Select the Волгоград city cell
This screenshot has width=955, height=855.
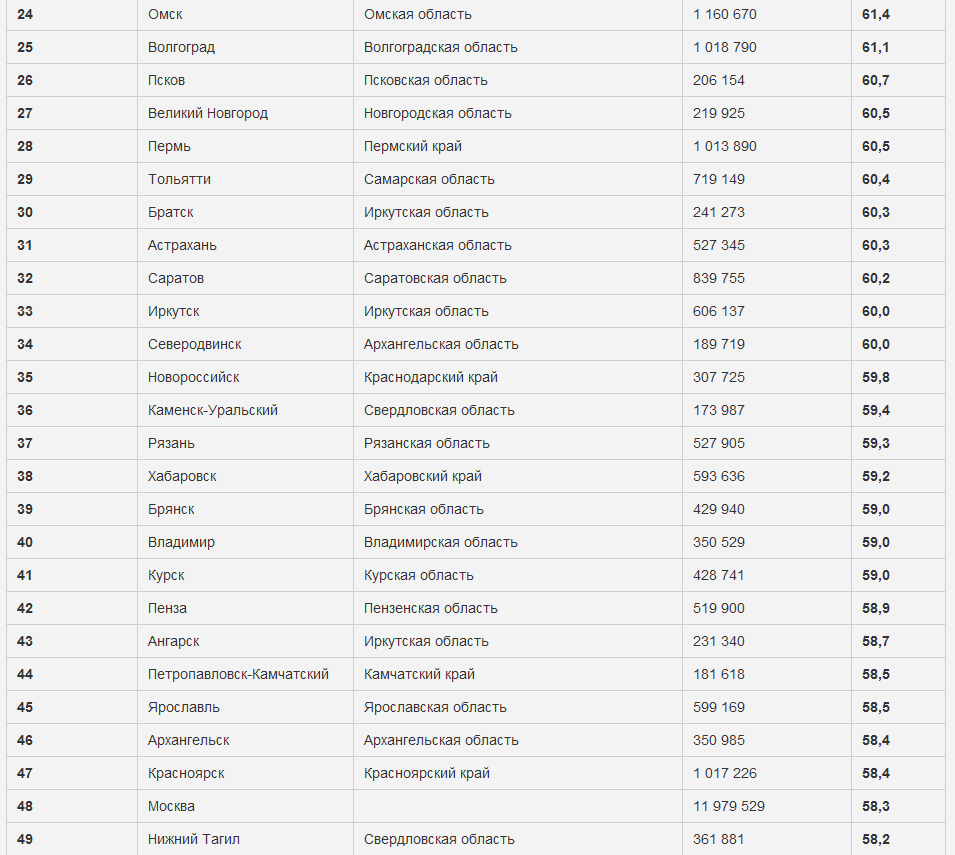coord(181,47)
